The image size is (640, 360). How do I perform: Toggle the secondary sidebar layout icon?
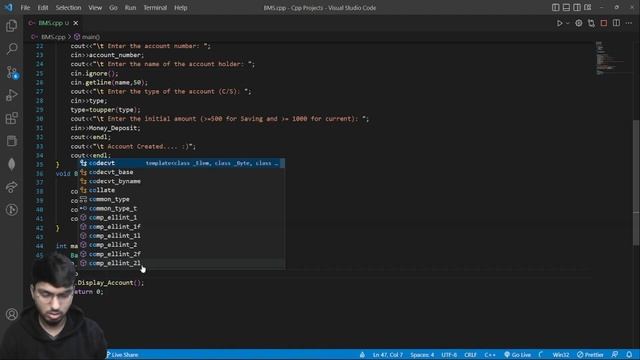click(x=577, y=7)
